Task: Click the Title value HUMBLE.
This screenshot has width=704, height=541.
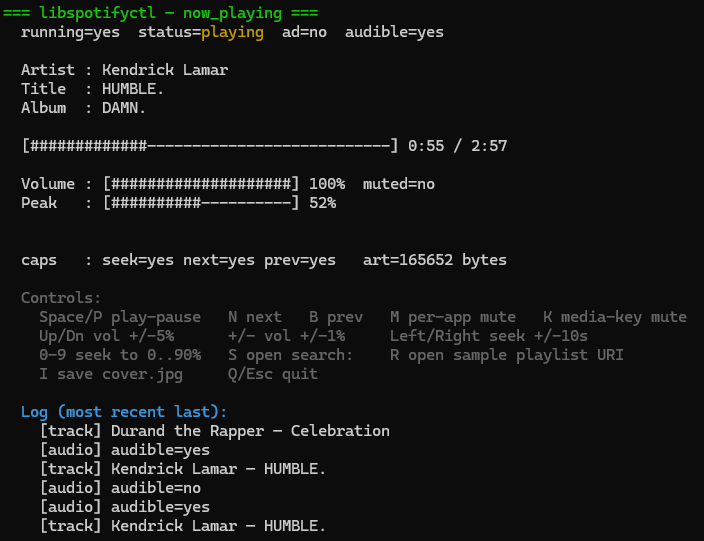Action: 133,89
